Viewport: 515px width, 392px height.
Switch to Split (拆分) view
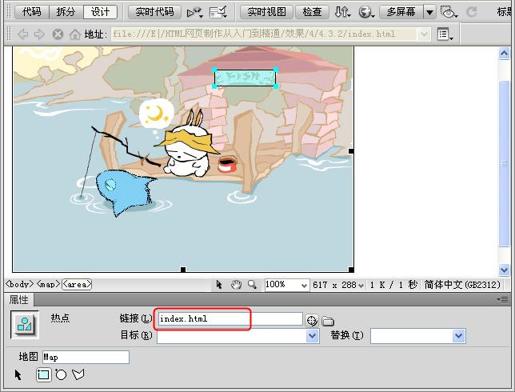66,12
